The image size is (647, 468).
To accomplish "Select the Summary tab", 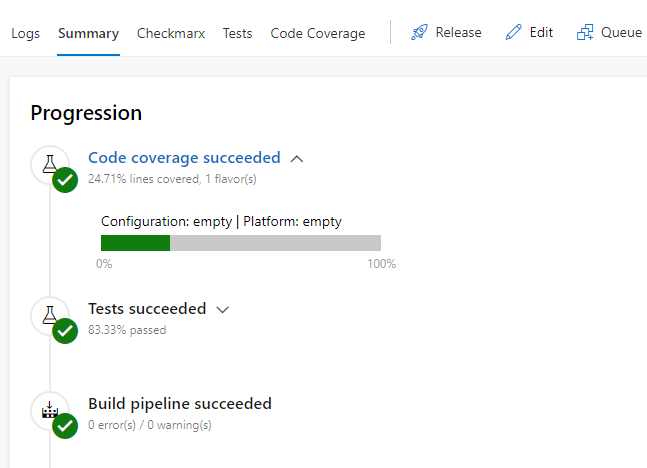I will click(x=88, y=33).
